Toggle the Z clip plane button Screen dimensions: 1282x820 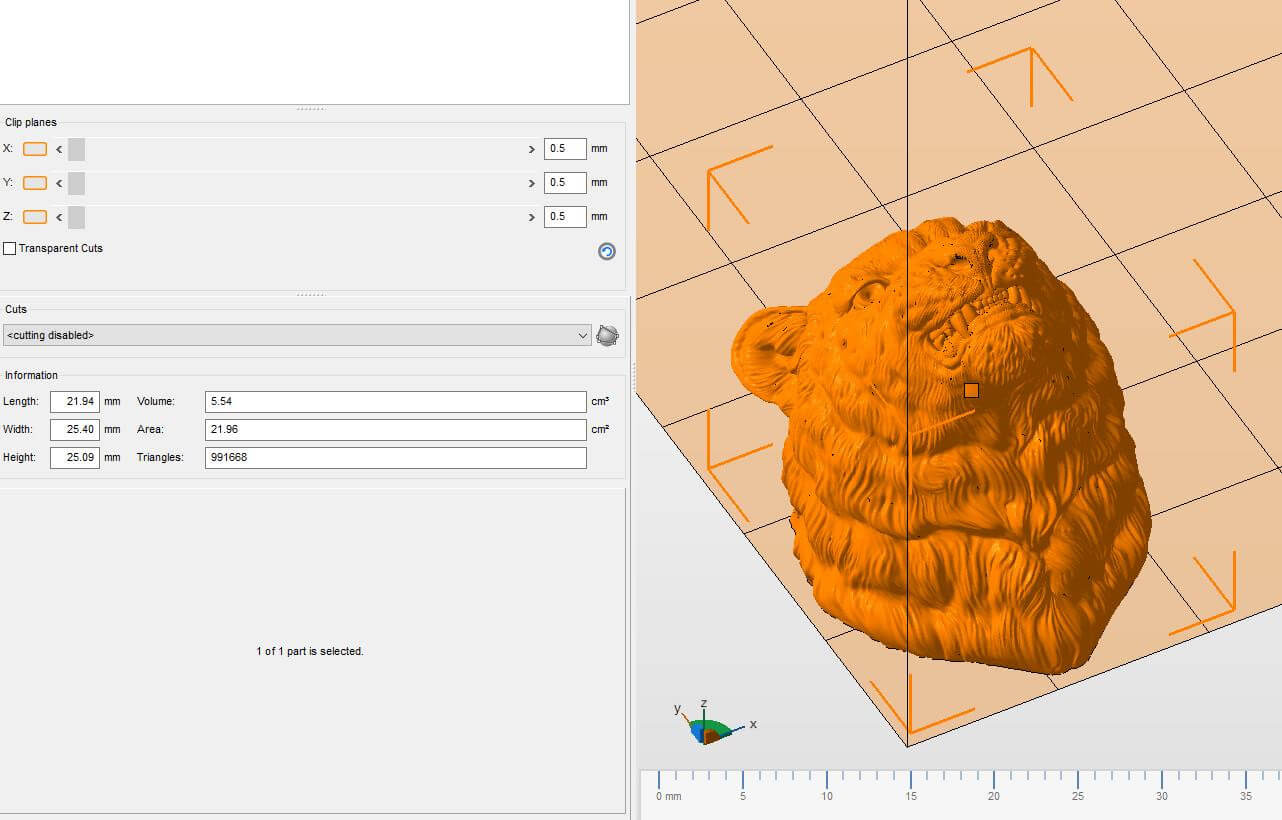click(35, 217)
